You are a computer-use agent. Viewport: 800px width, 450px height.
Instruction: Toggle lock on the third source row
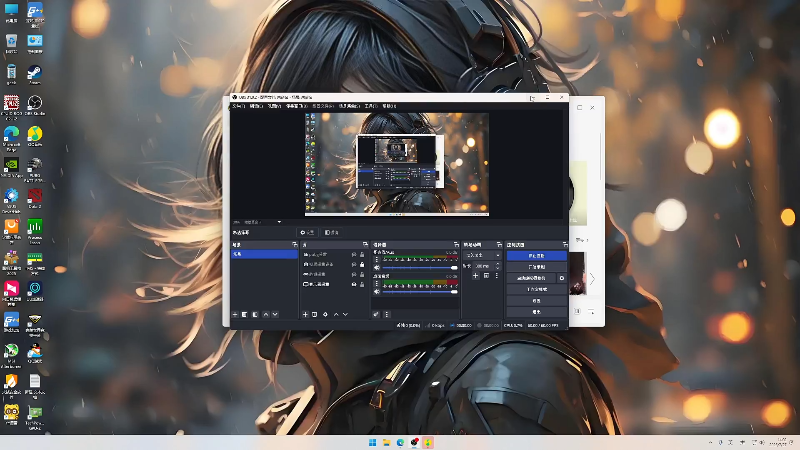(x=362, y=274)
